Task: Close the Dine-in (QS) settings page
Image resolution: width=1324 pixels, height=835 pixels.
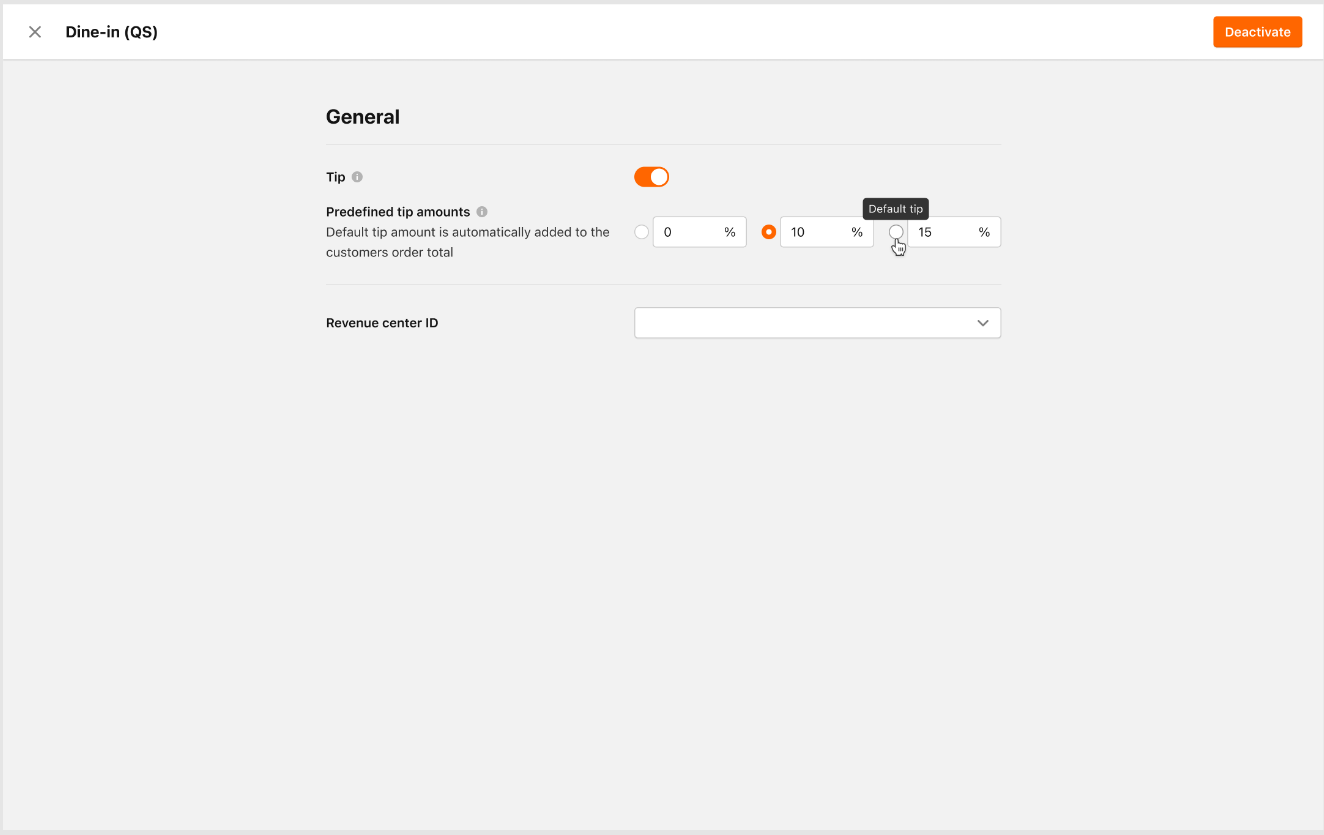Action: [x=35, y=32]
